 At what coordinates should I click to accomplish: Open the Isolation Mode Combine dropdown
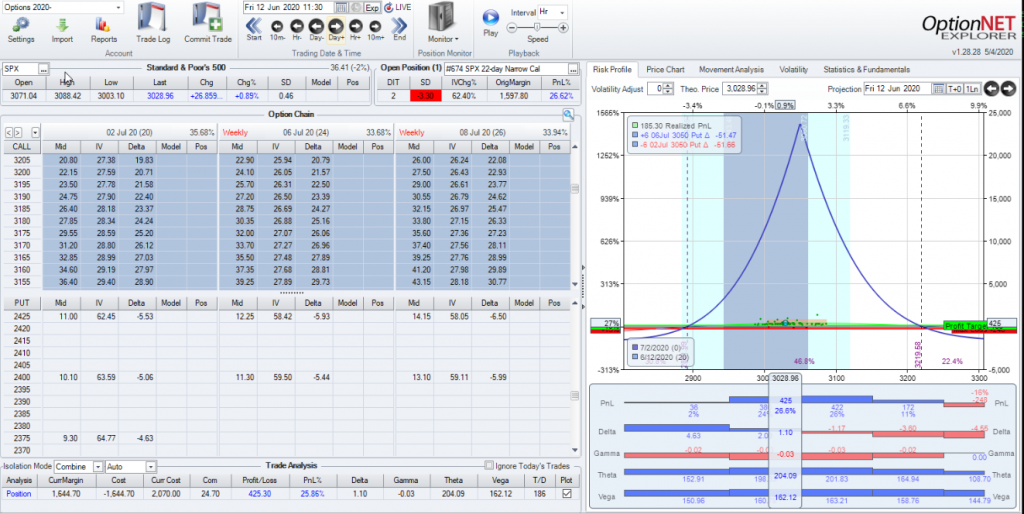pos(98,466)
